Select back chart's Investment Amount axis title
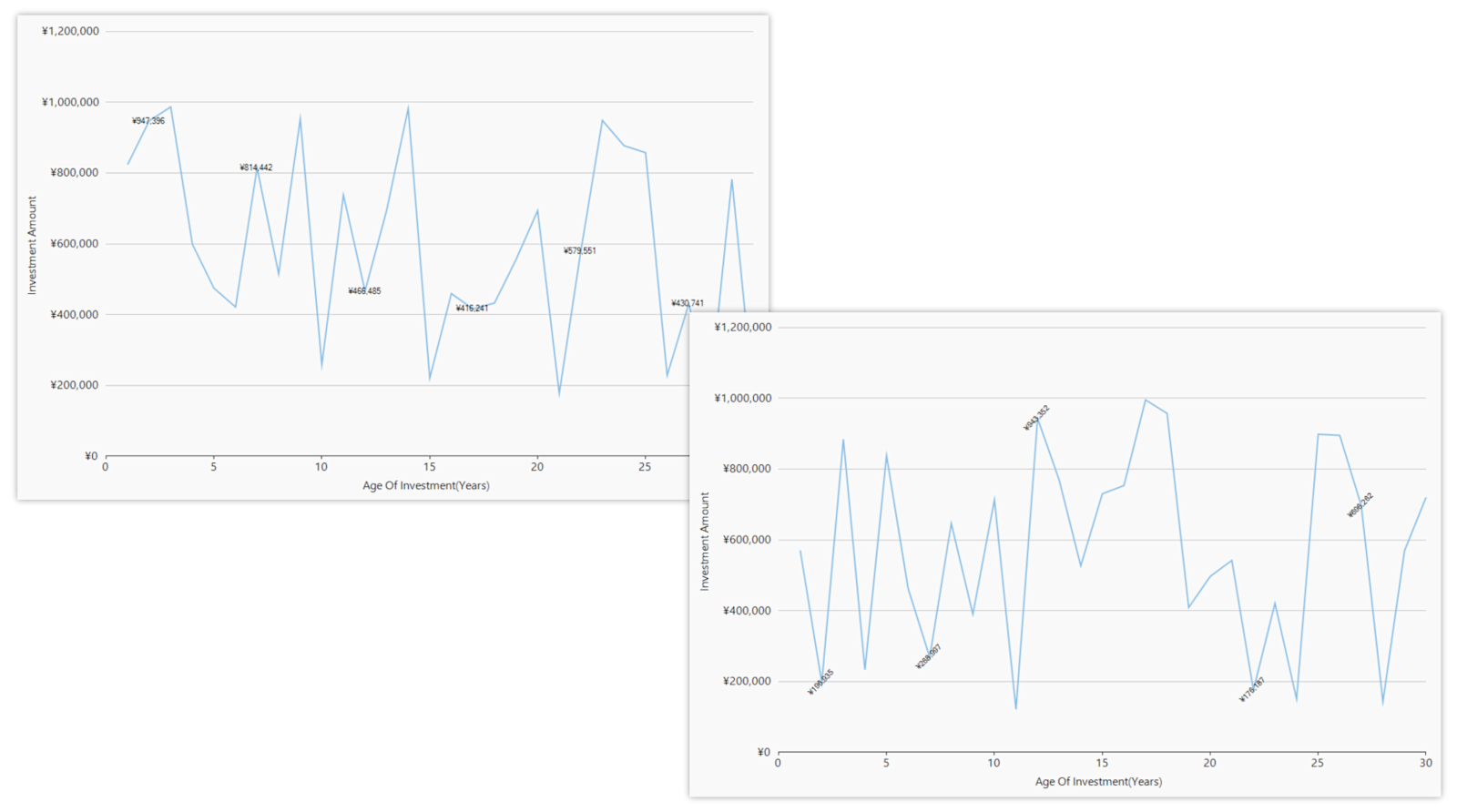The image size is (1457, 812). [32, 245]
